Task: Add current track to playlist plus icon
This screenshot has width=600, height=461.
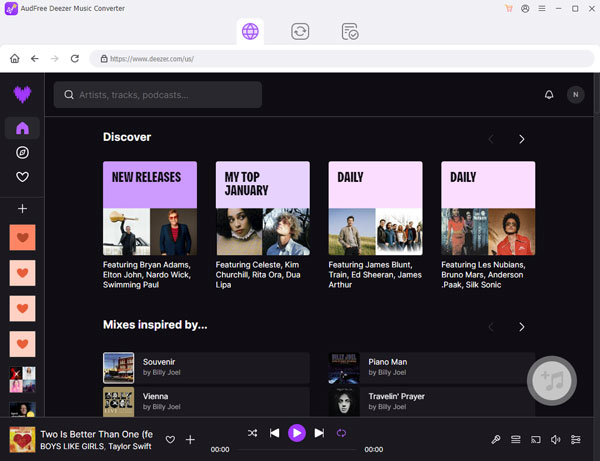Action: pos(190,440)
